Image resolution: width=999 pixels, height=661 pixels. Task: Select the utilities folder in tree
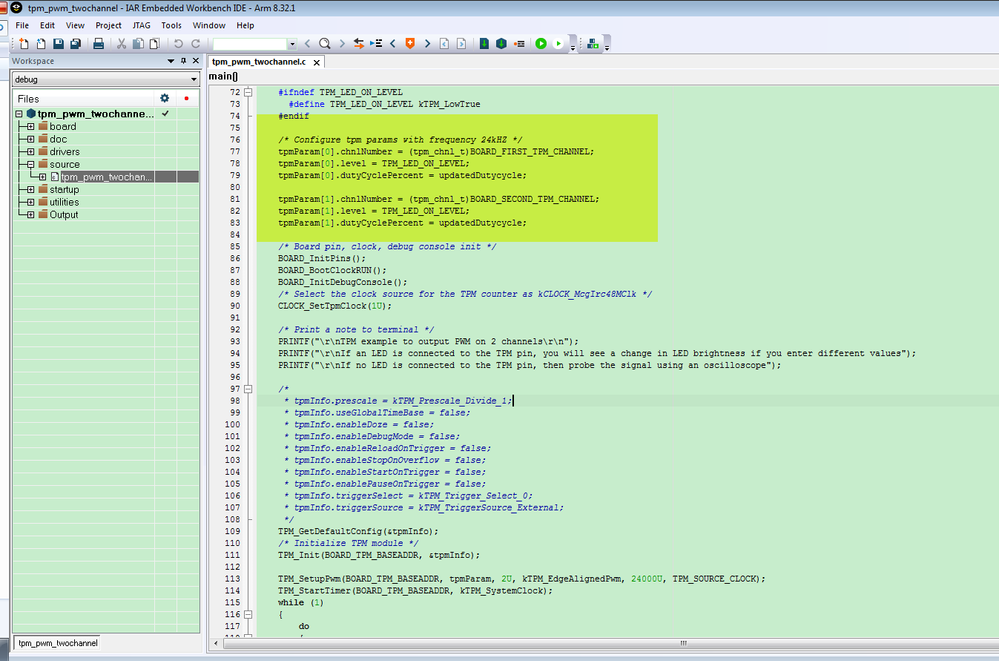(x=64, y=202)
